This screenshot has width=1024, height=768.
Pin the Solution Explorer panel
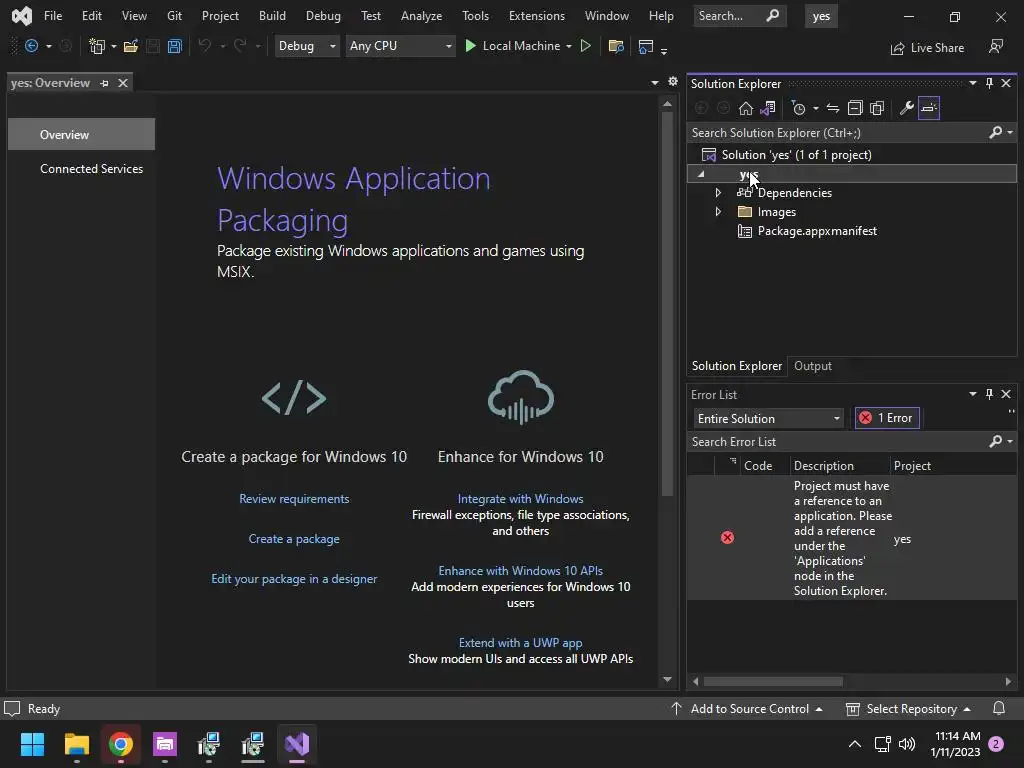(989, 83)
